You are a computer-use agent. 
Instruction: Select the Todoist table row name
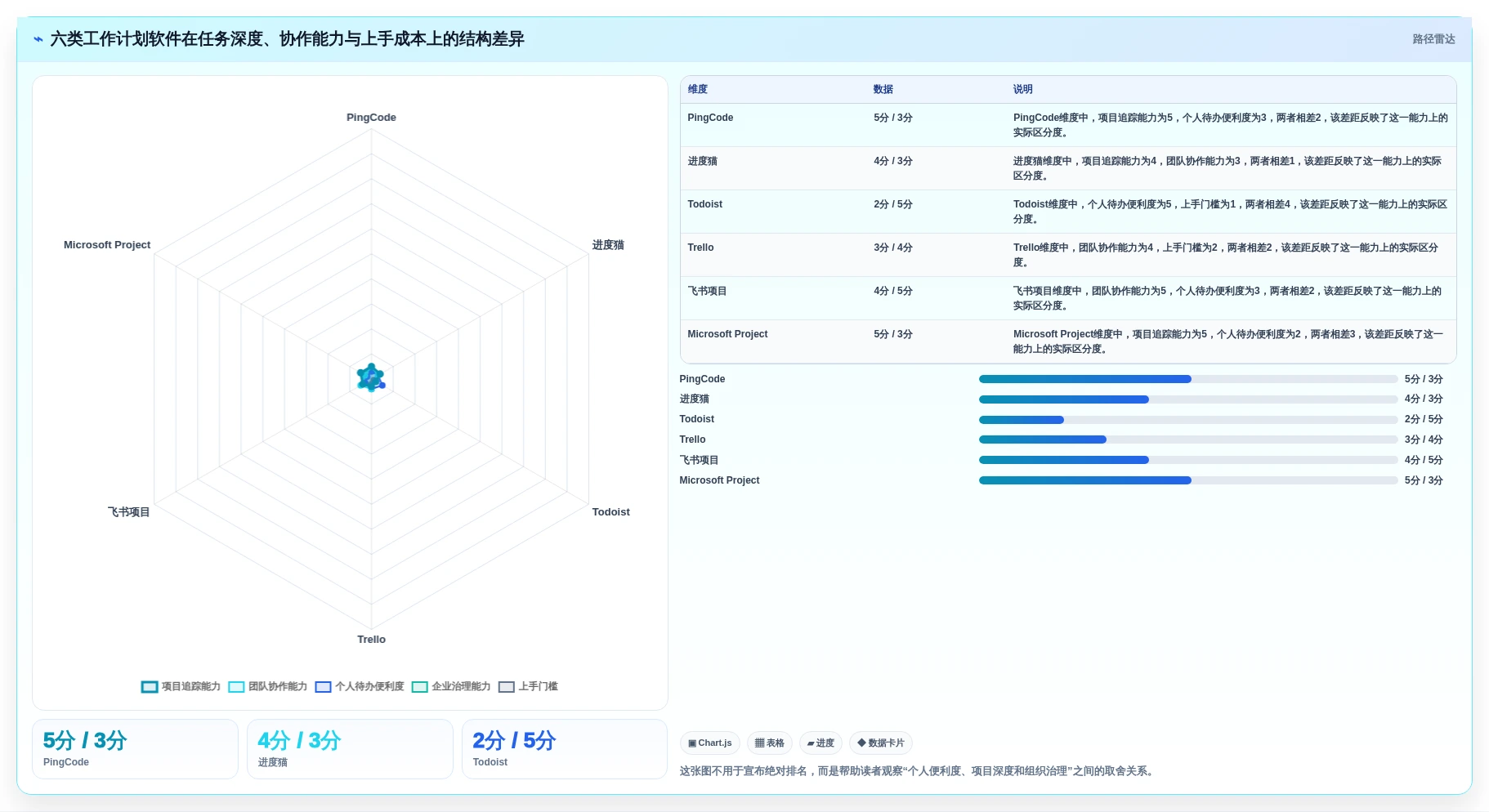pyautogui.click(x=705, y=204)
